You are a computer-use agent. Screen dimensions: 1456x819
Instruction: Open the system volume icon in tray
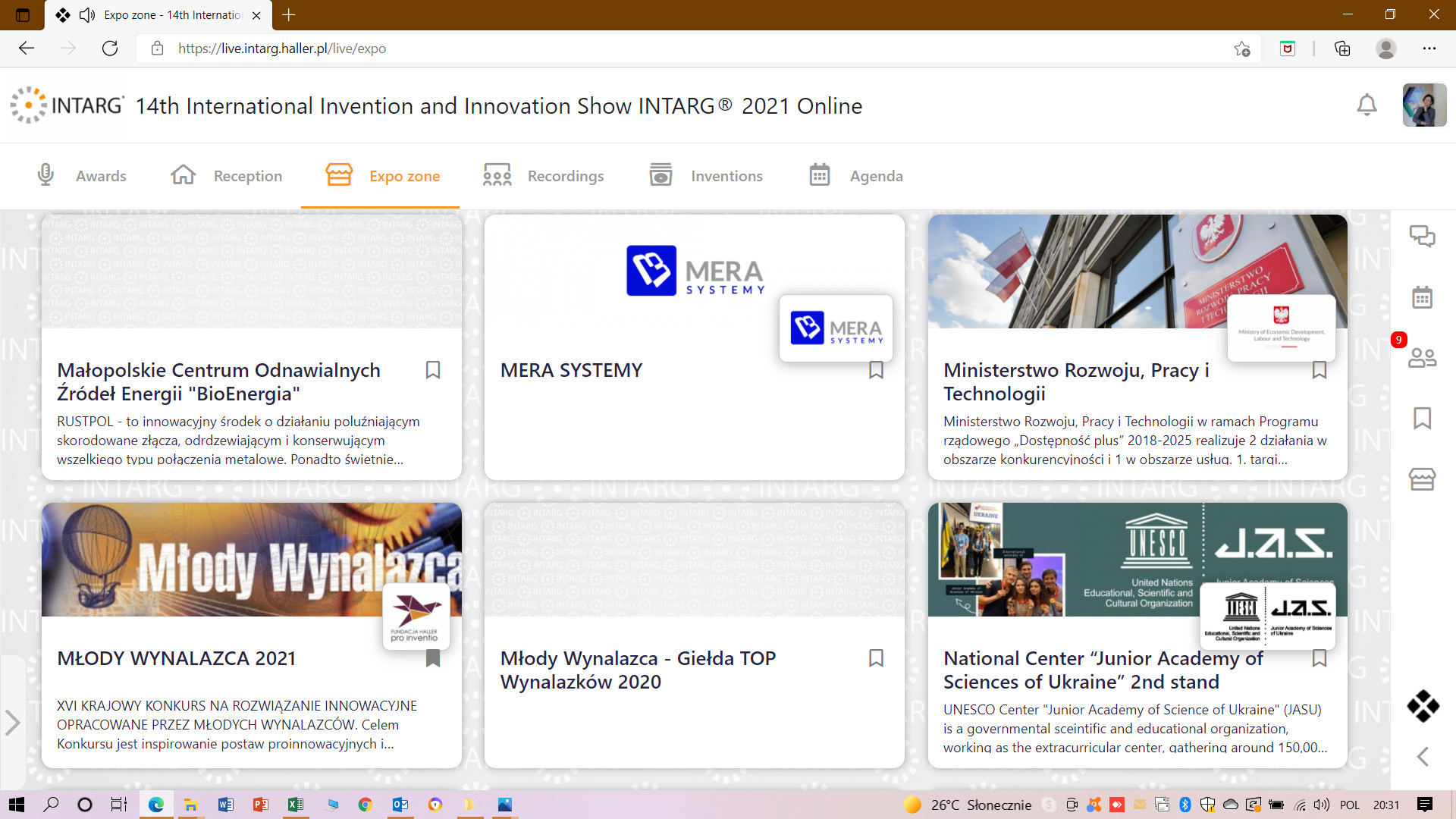click(1322, 805)
